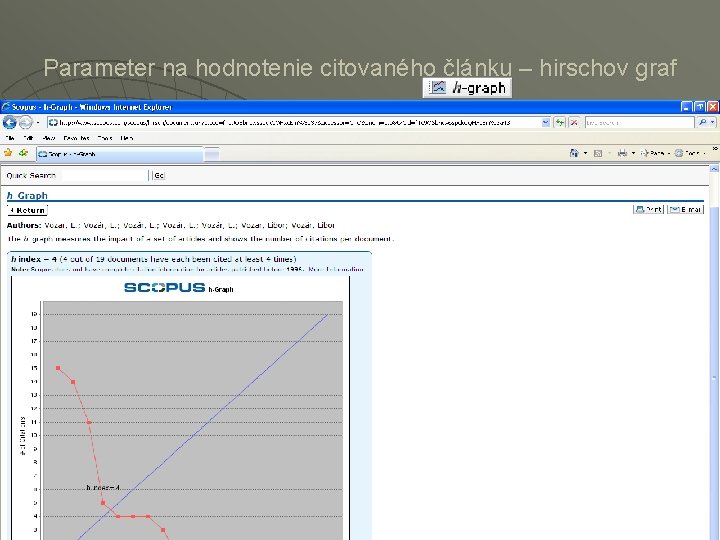The width and height of the screenshot is (720, 540).
Task: Click the magnifier search icon
Action: point(702,123)
